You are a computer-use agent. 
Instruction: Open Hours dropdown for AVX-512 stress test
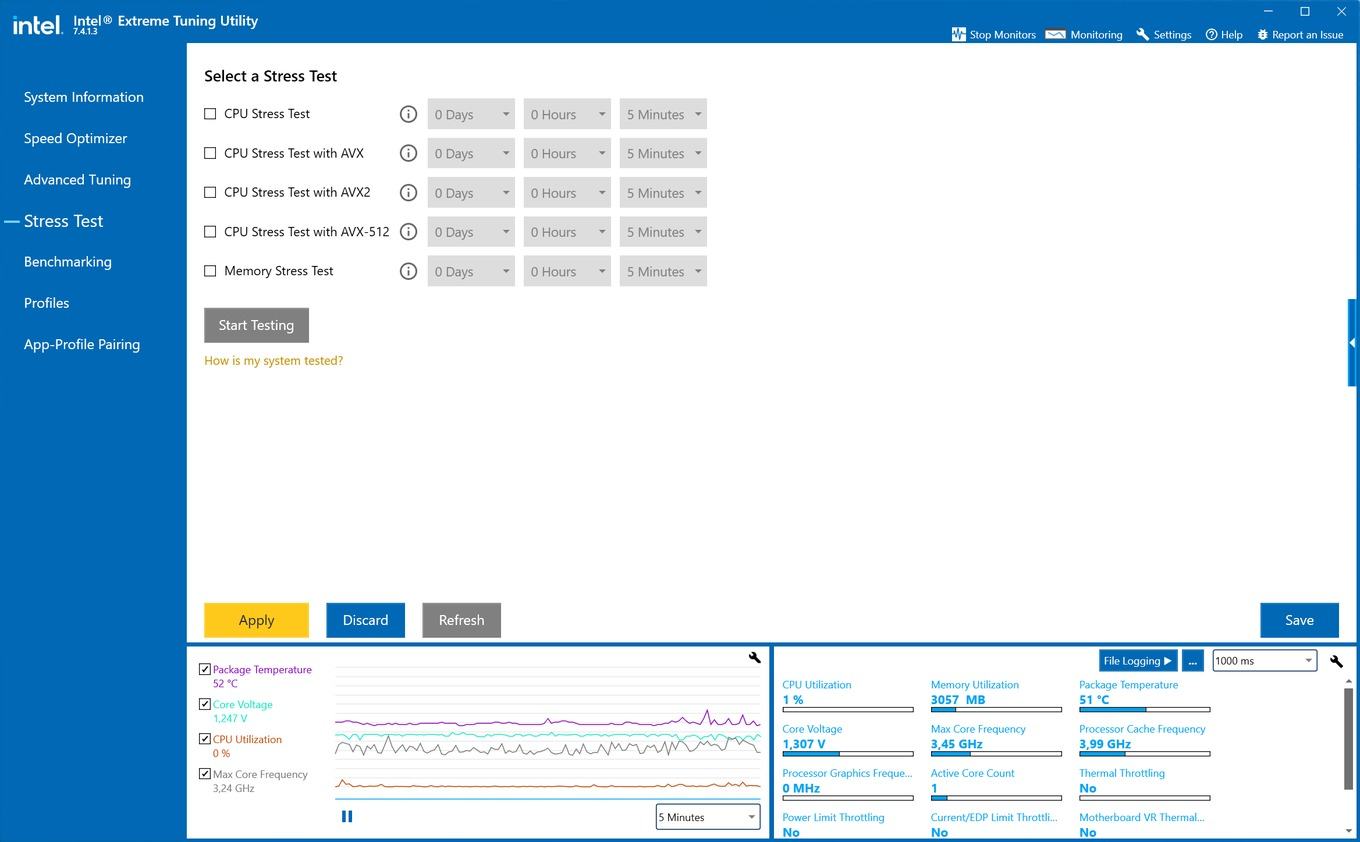click(x=567, y=231)
